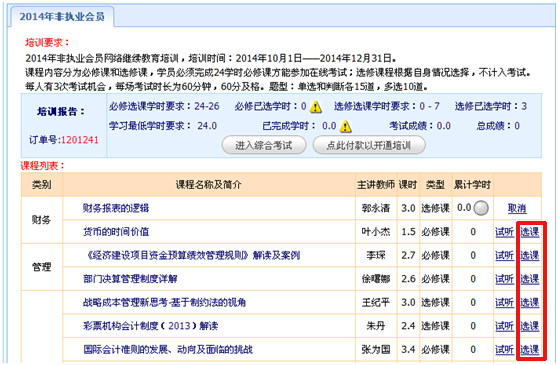Click teacher name 徐曙娜
The image size is (558, 365).
[x=376, y=279]
